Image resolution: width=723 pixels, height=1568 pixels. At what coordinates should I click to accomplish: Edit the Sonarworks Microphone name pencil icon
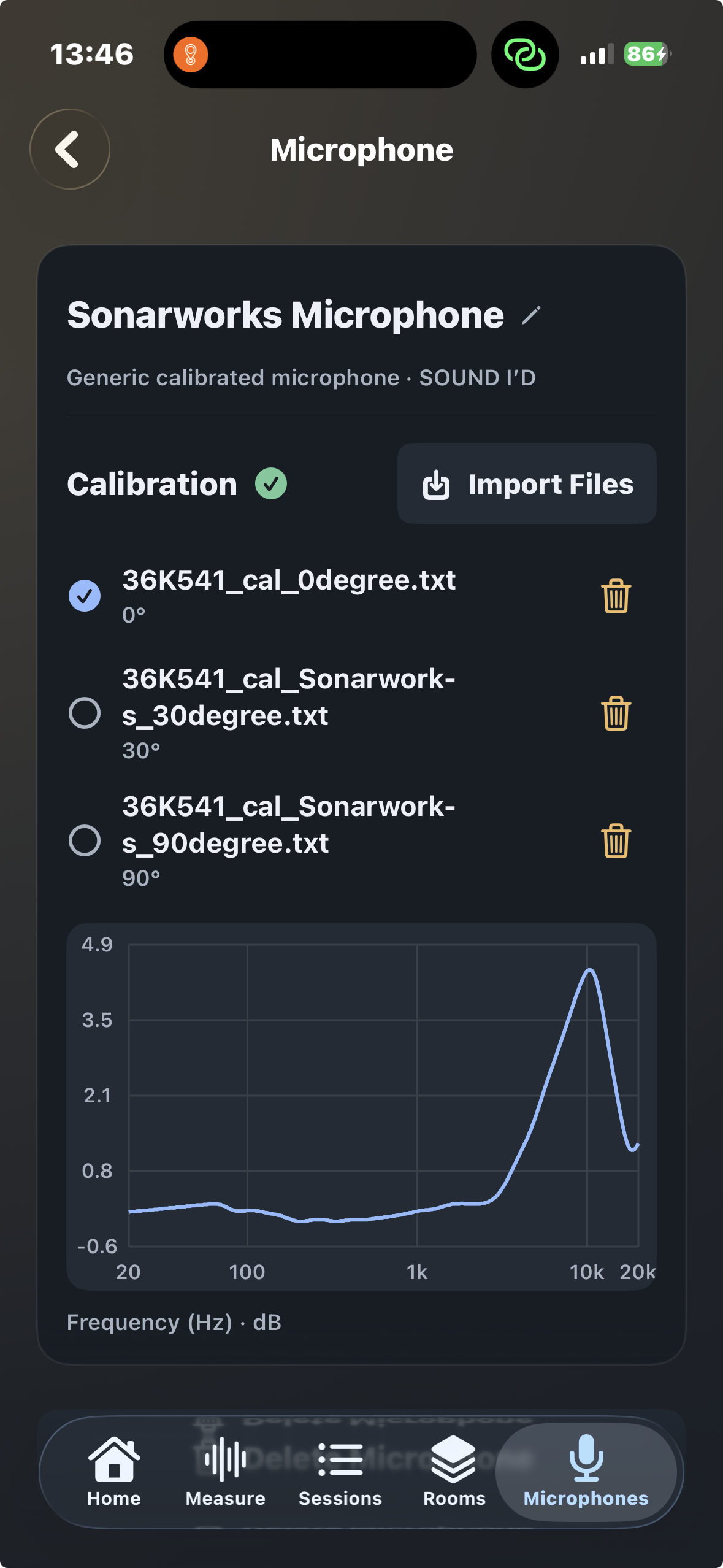531,315
